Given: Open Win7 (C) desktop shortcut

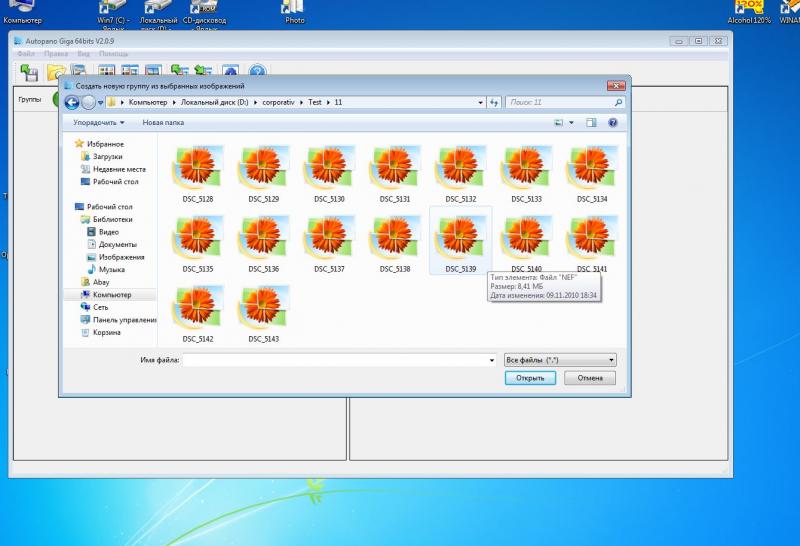Looking at the screenshot, I should point(113,14).
